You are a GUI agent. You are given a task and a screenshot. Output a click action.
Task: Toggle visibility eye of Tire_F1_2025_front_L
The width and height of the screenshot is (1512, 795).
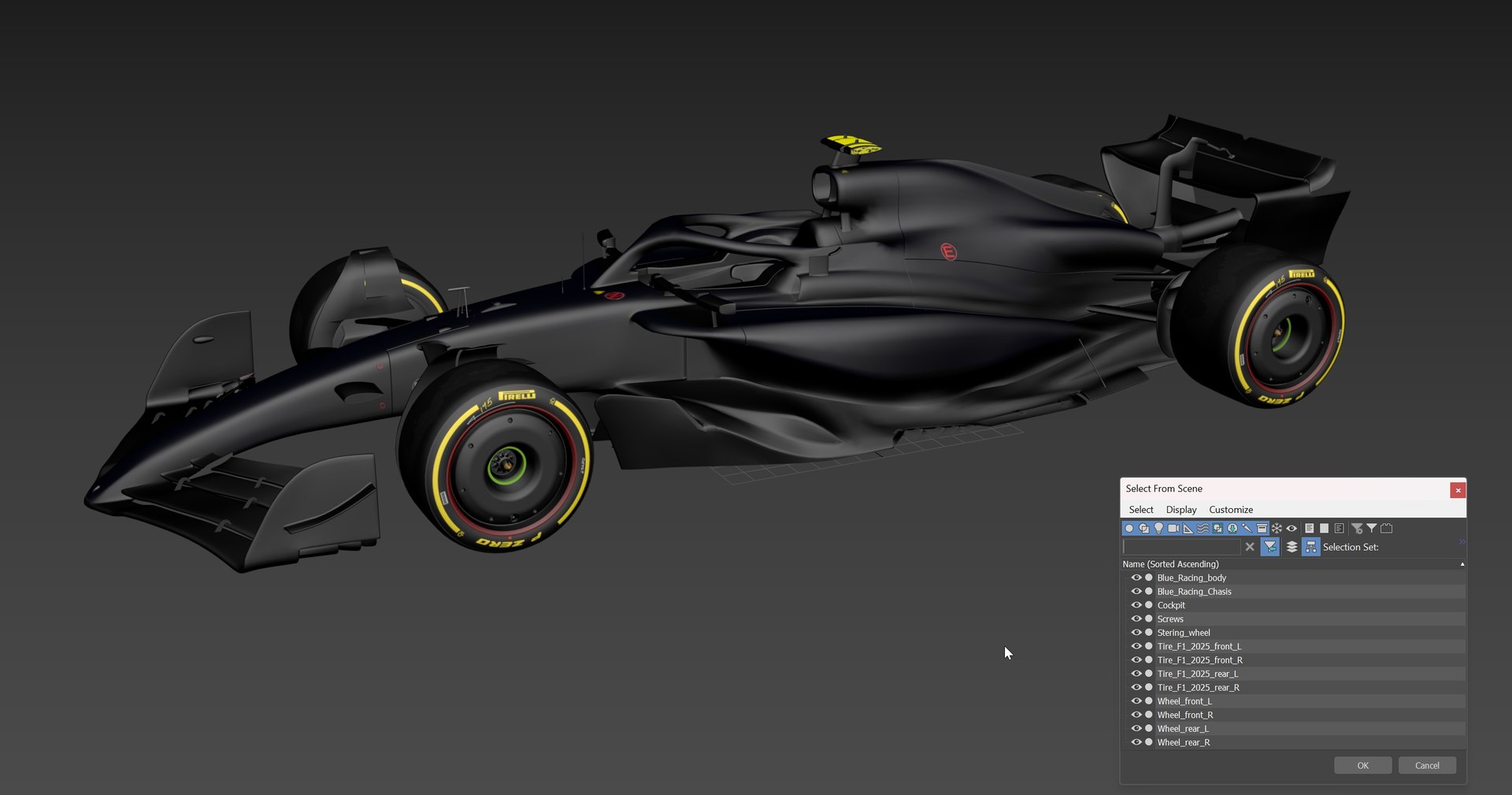tap(1136, 646)
